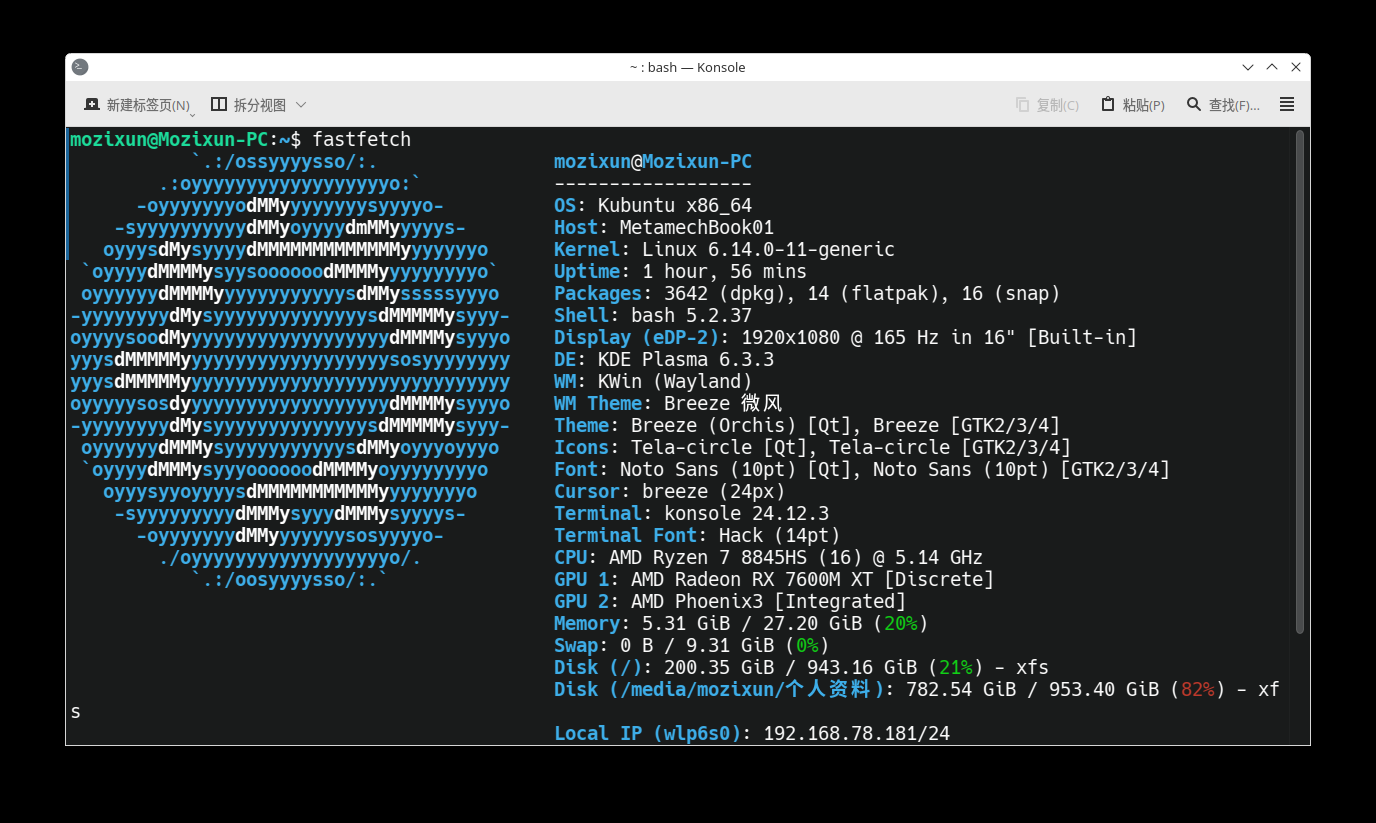Open a new tab with 新建标签页
This screenshot has width=1376, height=823.
click(137, 105)
